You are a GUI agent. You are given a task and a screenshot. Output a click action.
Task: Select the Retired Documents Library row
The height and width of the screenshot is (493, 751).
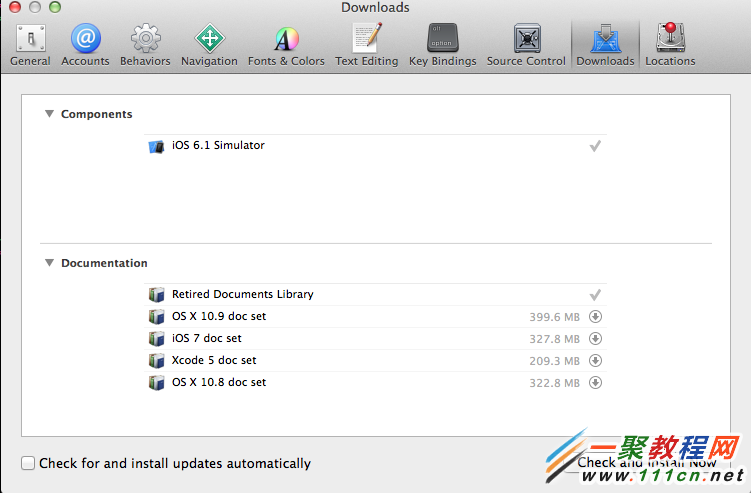click(x=375, y=295)
